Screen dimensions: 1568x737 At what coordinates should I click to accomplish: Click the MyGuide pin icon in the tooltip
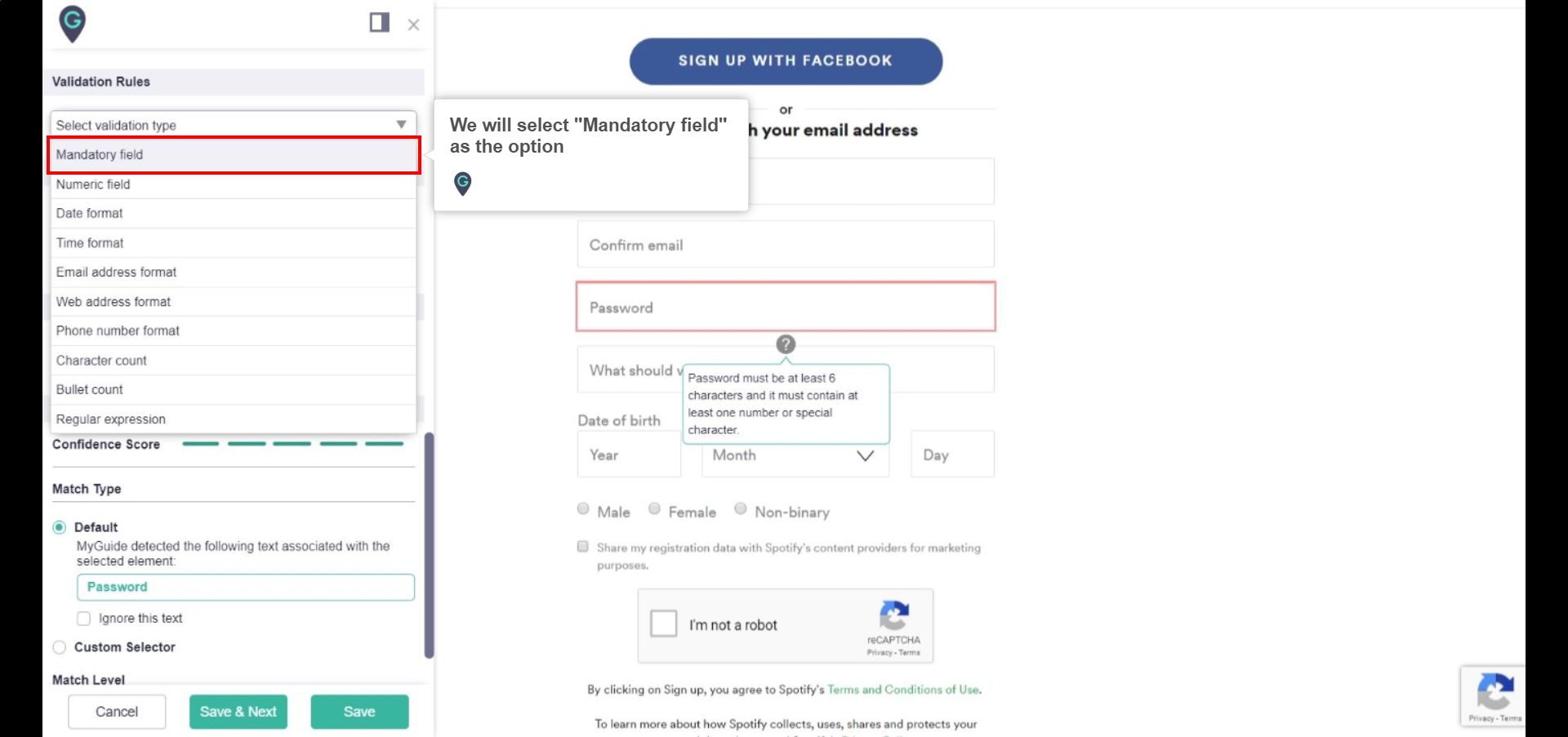462,184
